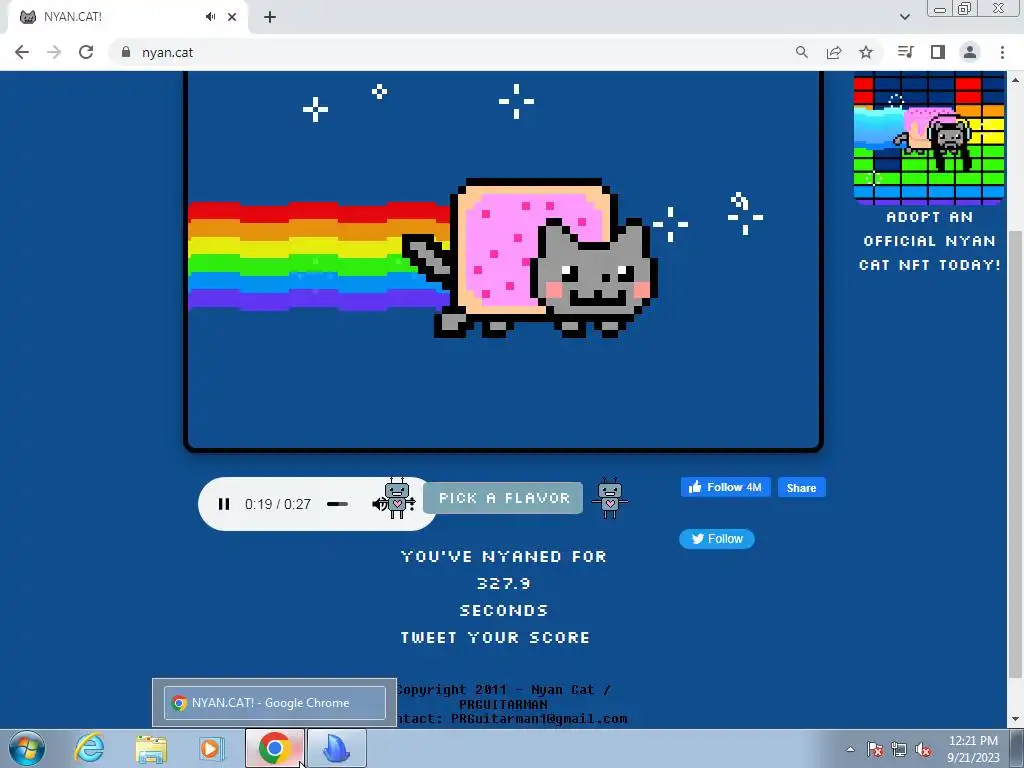1024x768 pixels.
Task: Select the NYAN.CAT! browser tab
Action: (127, 17)
